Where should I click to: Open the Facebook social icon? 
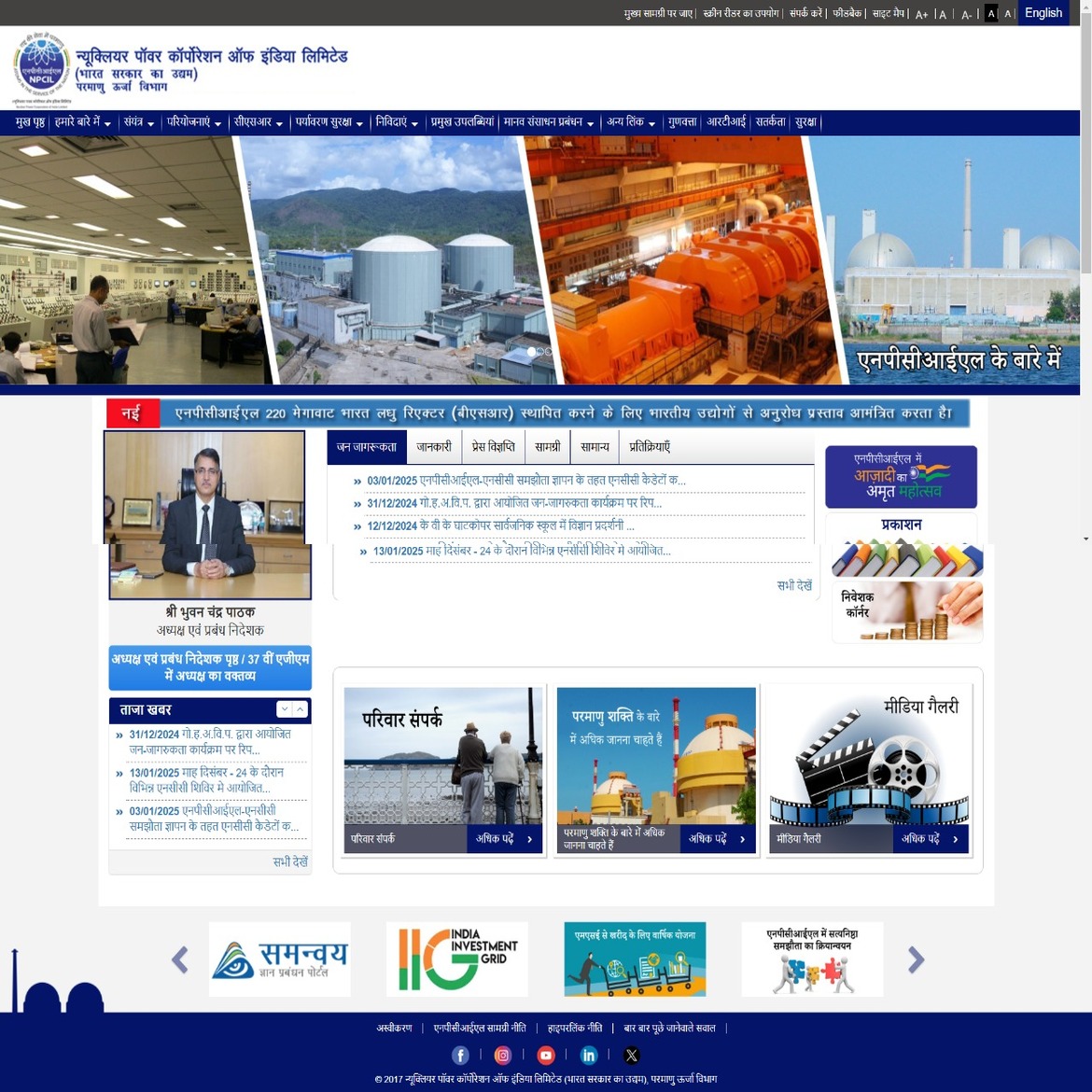coord(460,1055)
